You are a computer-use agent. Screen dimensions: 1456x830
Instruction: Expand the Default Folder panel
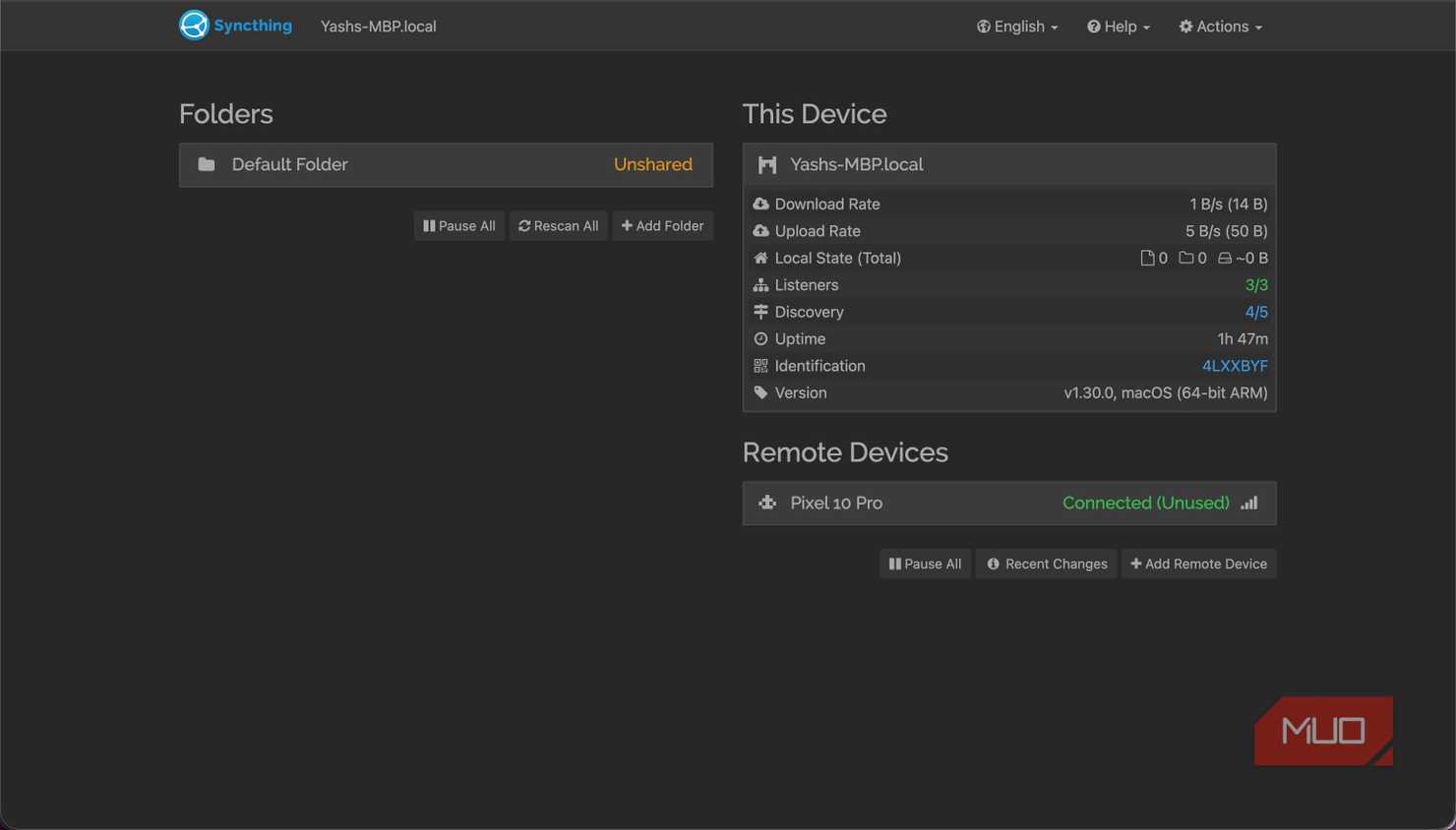coord(446,165)
